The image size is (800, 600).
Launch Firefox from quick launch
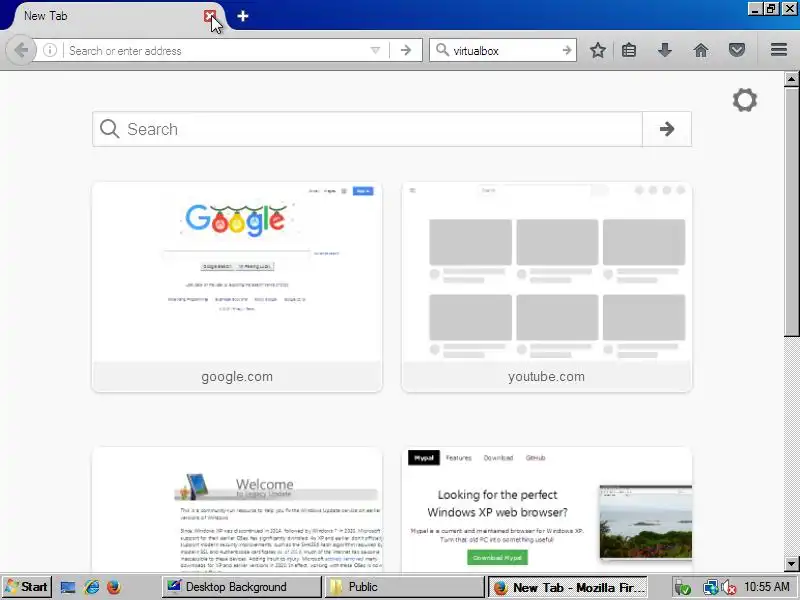coord(114,587)
